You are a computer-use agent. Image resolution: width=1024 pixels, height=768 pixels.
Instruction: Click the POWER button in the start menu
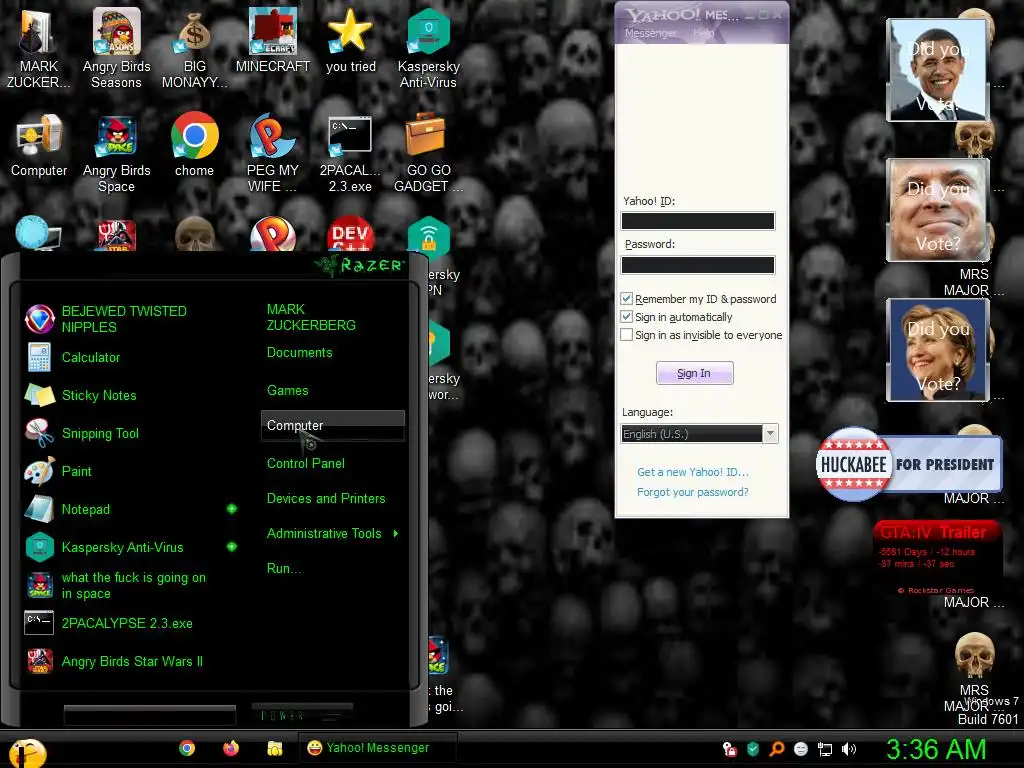tap(303, 714)
